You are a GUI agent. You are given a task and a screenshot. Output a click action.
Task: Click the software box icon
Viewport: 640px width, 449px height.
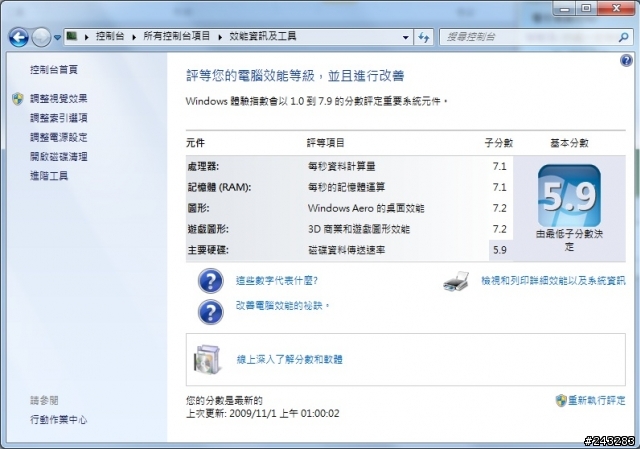(x=208, y=360)
